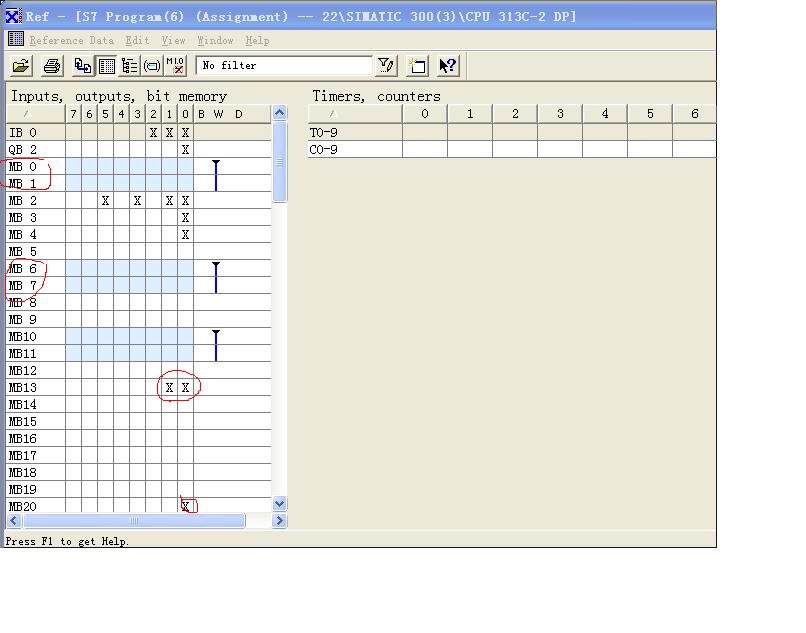Click the X in MB 3 bit 0
This screenshot has height=633, width=806.
(x=186, y=218)
